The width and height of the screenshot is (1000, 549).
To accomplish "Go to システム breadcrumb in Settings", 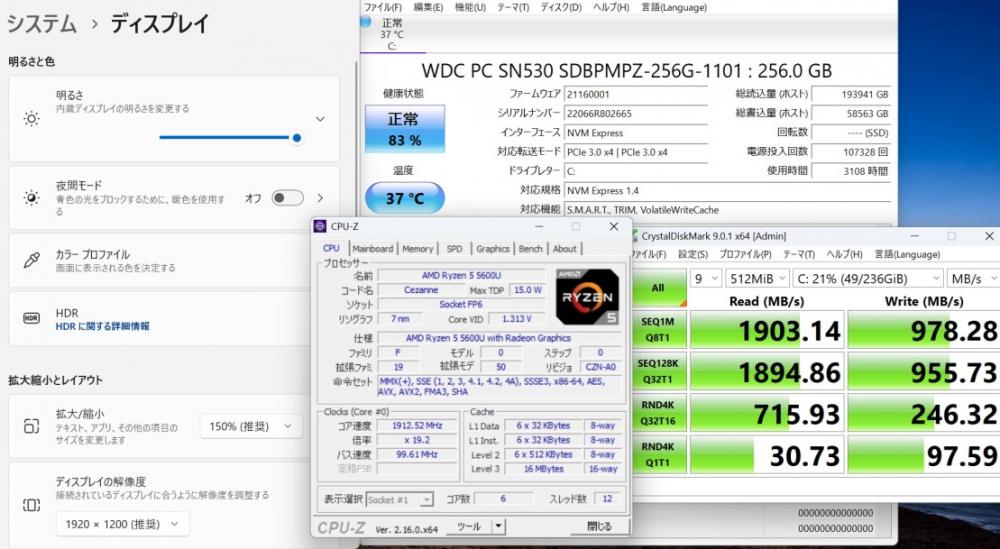I will click(42, 24).
